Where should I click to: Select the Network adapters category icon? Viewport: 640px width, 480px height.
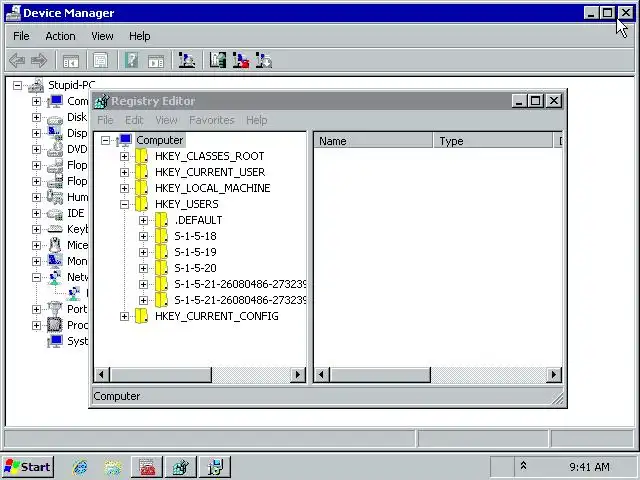(55, 278)
